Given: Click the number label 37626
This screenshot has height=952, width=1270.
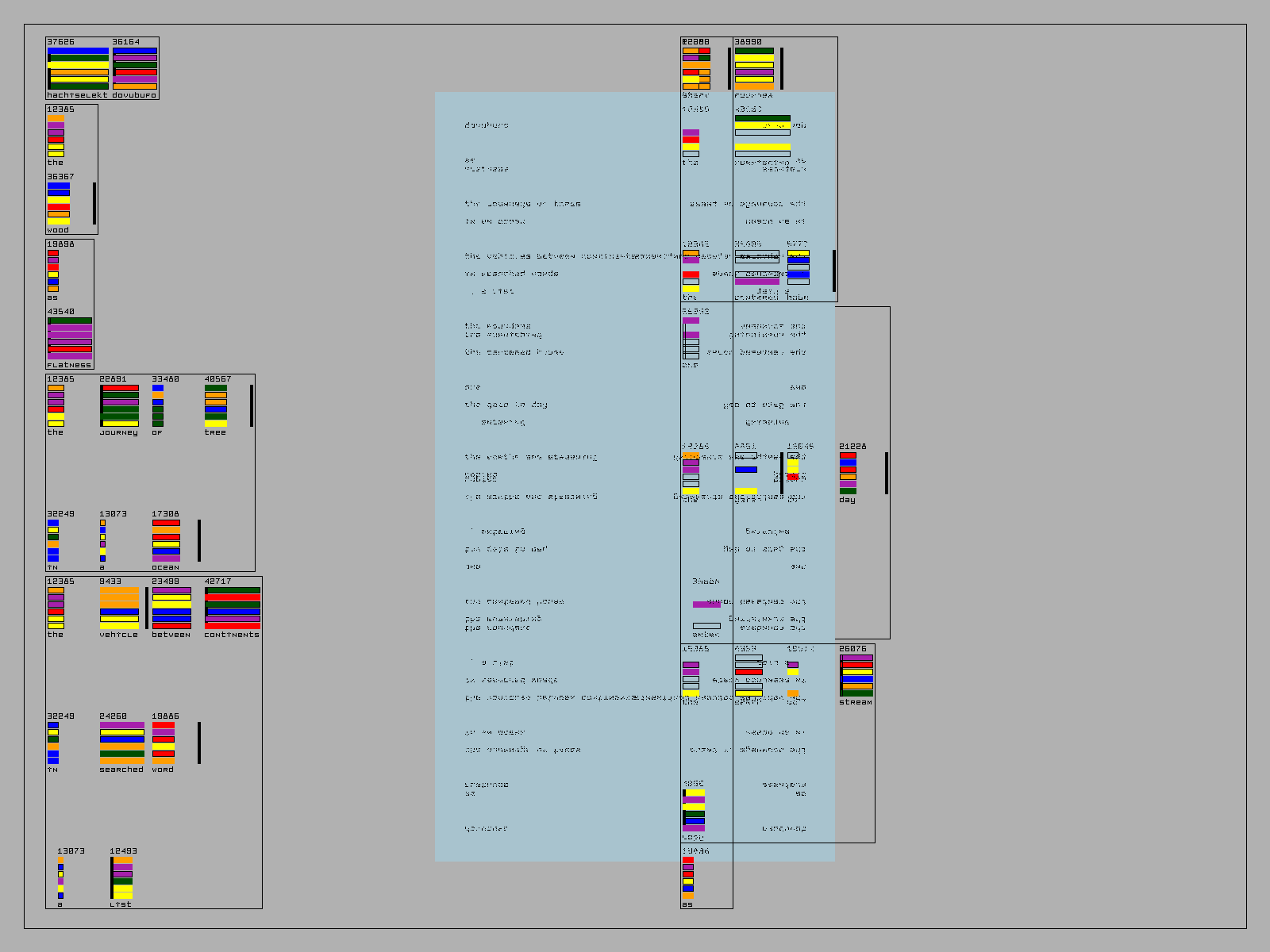Looking at the screenshot, I should (60, 42).
